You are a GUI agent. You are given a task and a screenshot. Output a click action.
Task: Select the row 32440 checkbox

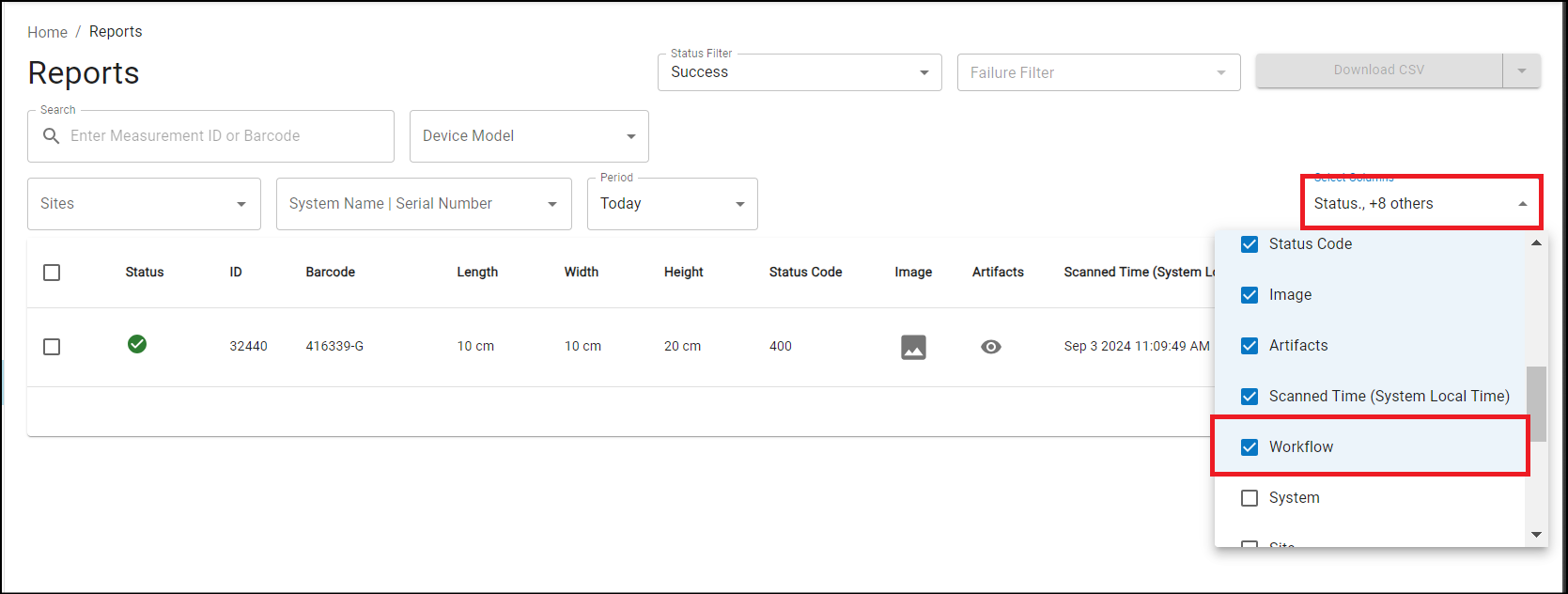point(52,347)
